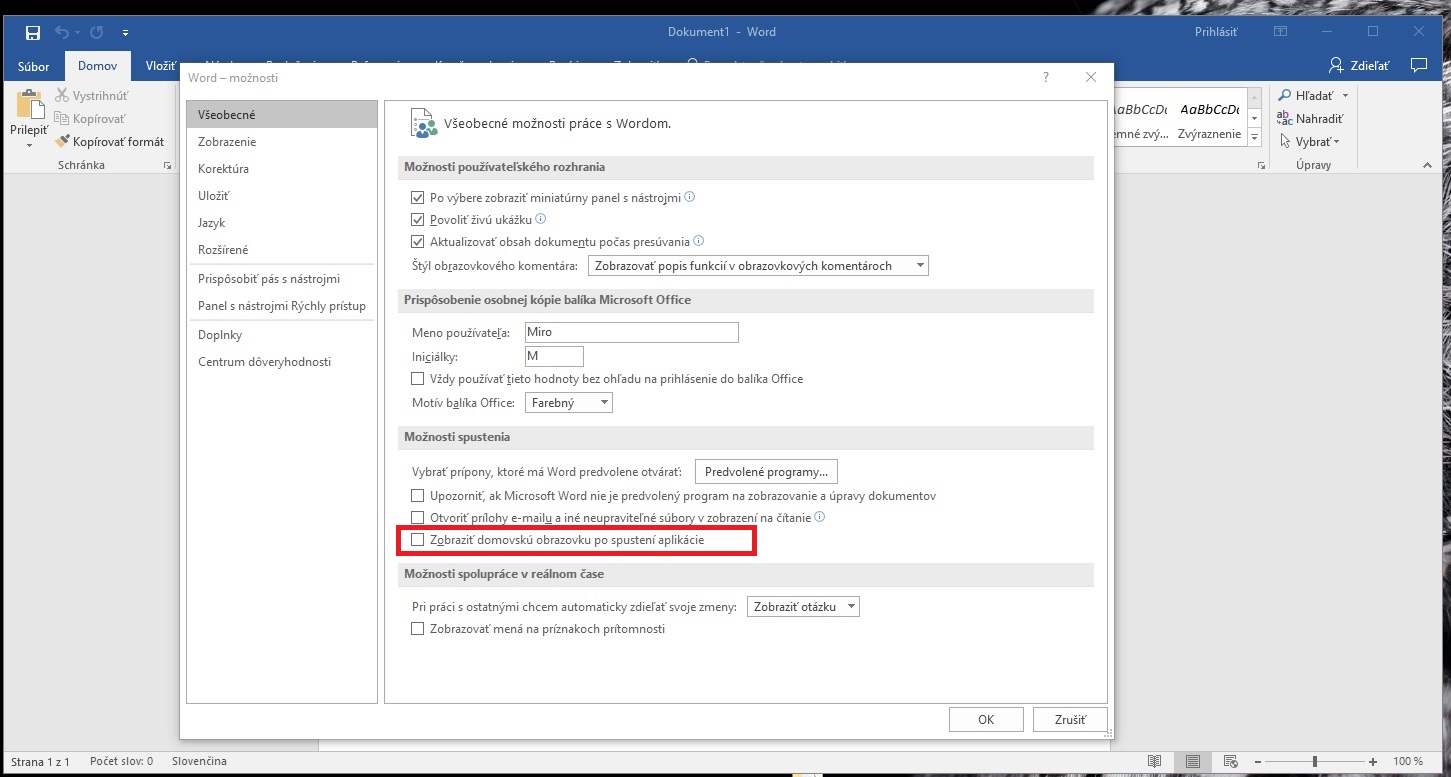Click the zoom slider handle

coord(1315,762)
